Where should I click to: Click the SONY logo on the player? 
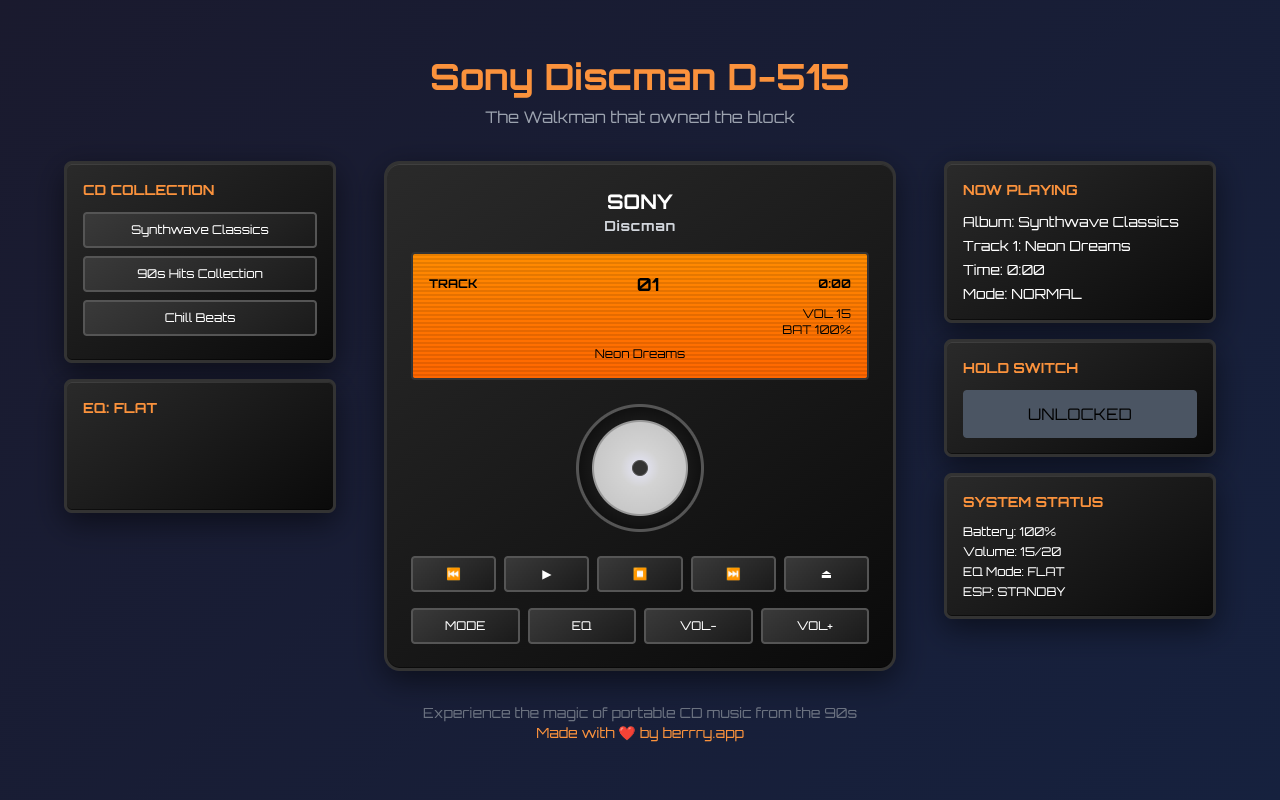(640, 202)
